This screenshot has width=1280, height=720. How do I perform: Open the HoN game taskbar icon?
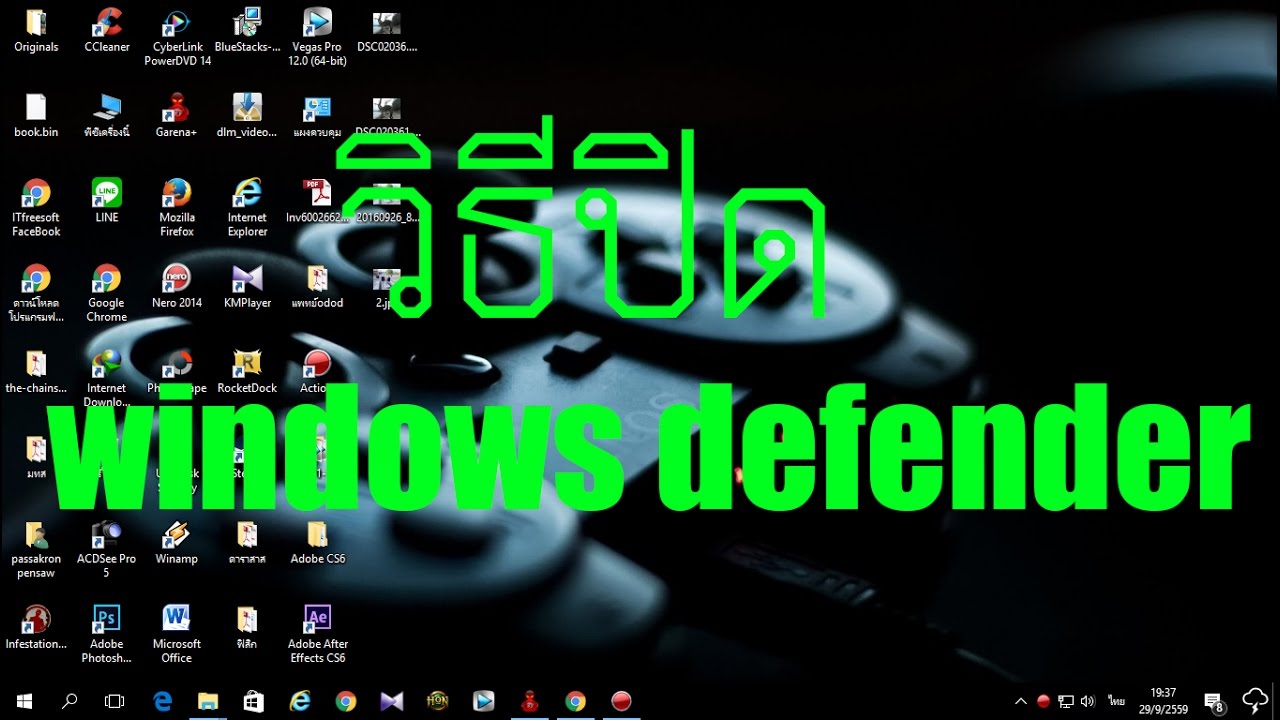438,701
